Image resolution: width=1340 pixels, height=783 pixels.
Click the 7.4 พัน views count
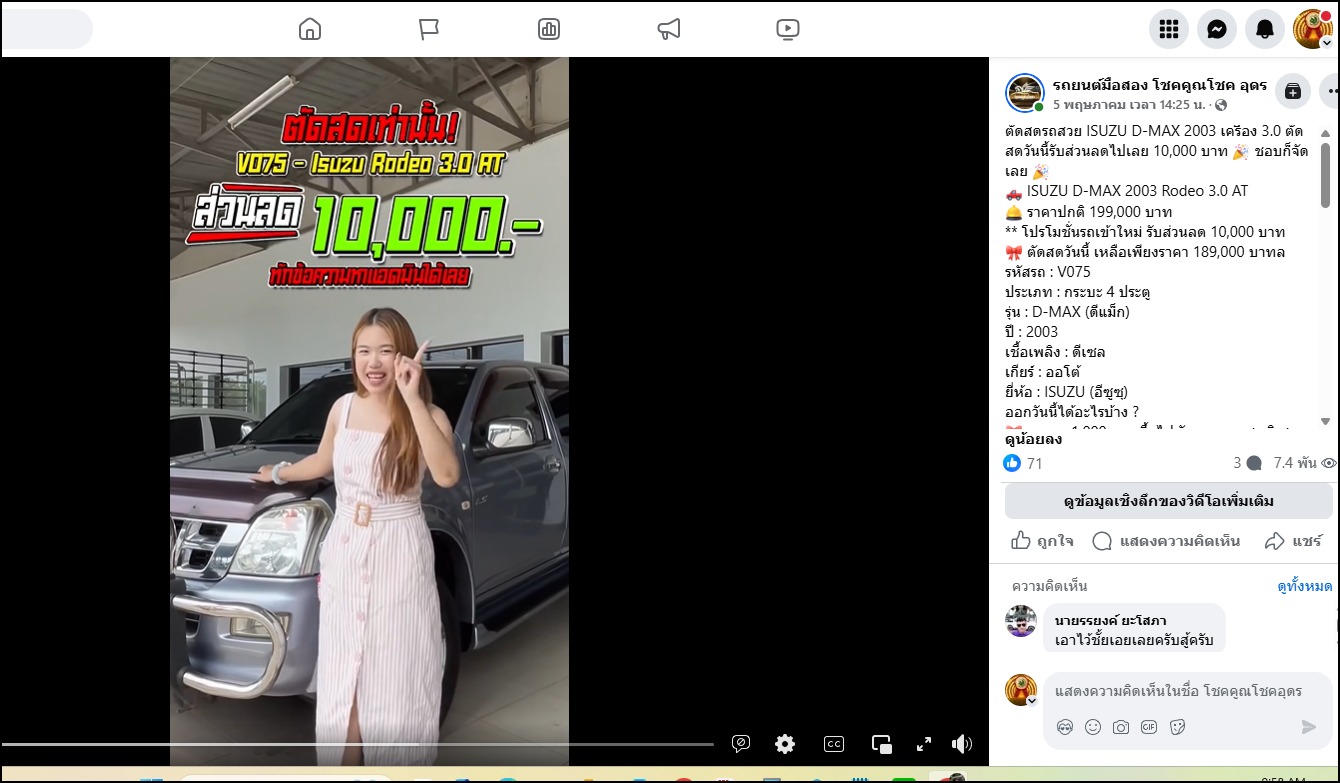[x=1304, y=463]
